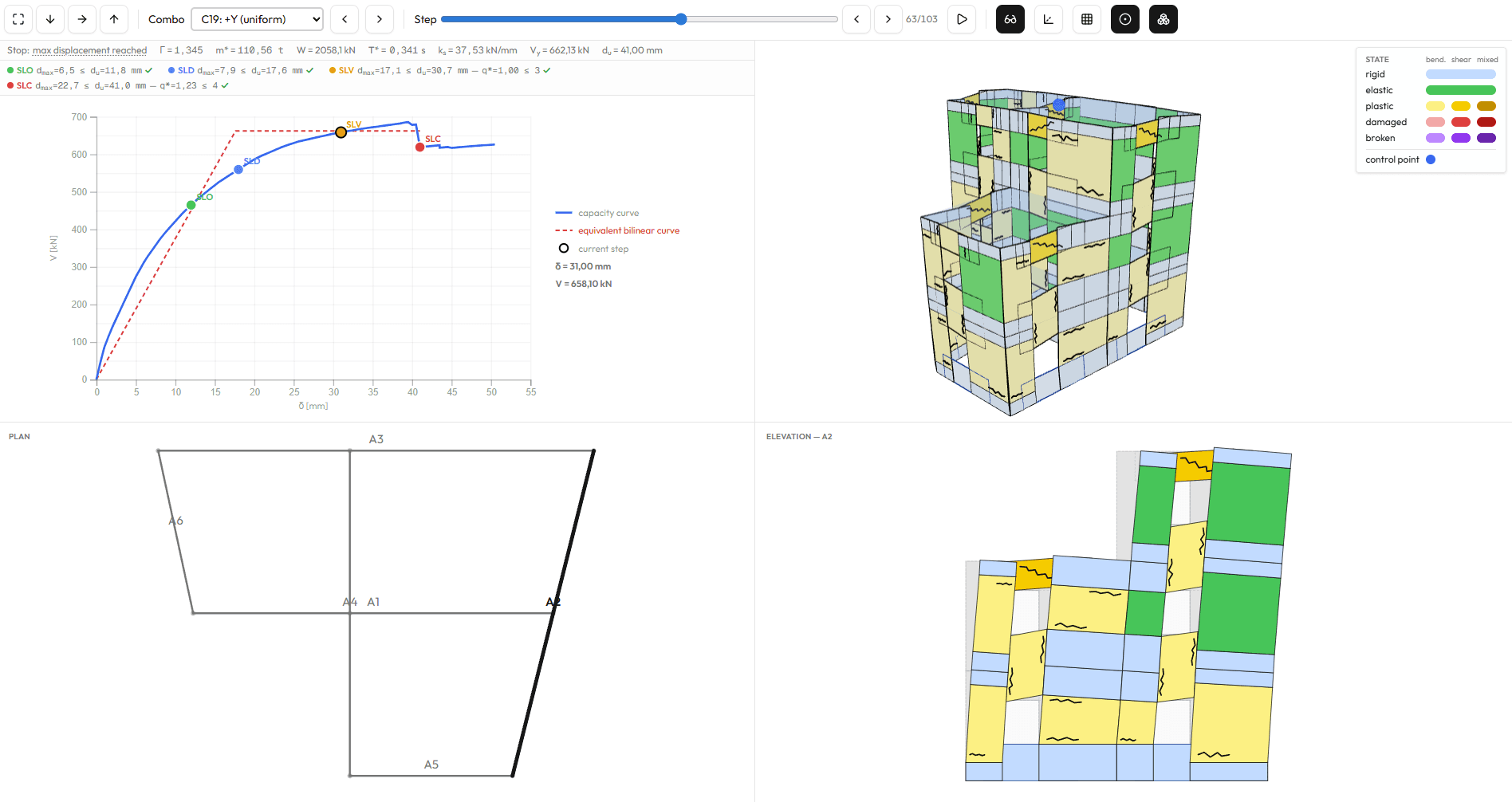Toggle the grid table icon
Screen dimensions: 1512x802
coord(1087,19)
